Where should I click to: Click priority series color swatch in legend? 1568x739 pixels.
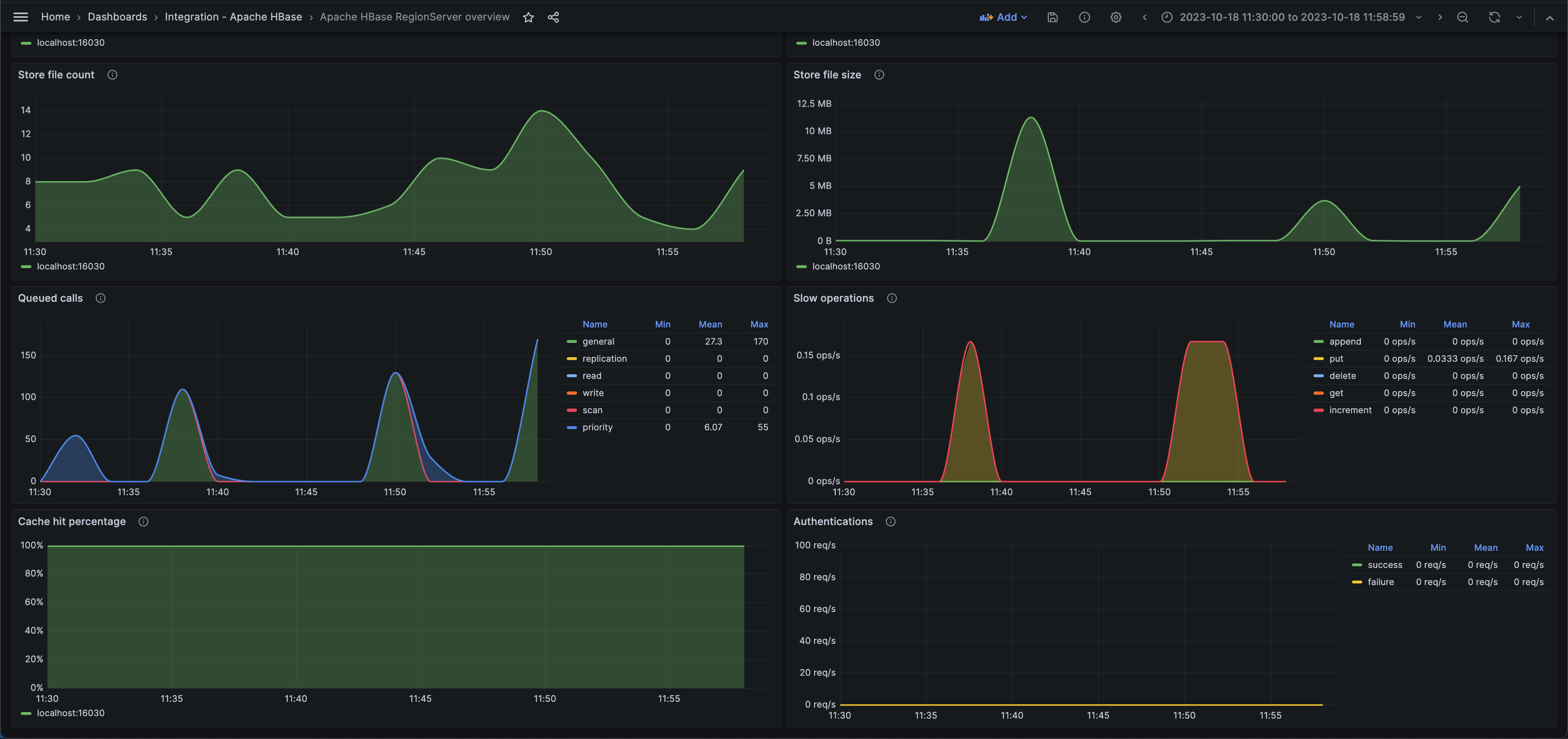tap(572, 427)
